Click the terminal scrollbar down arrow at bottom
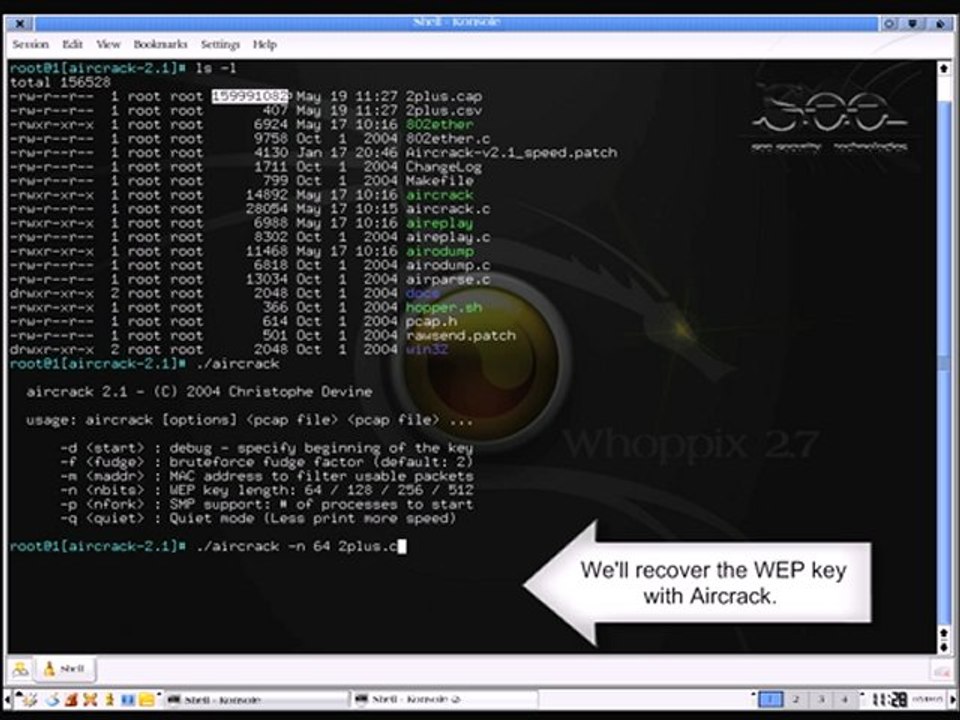Image resolution: width=960 pixels, height=720 pixels. pos(943,647)
